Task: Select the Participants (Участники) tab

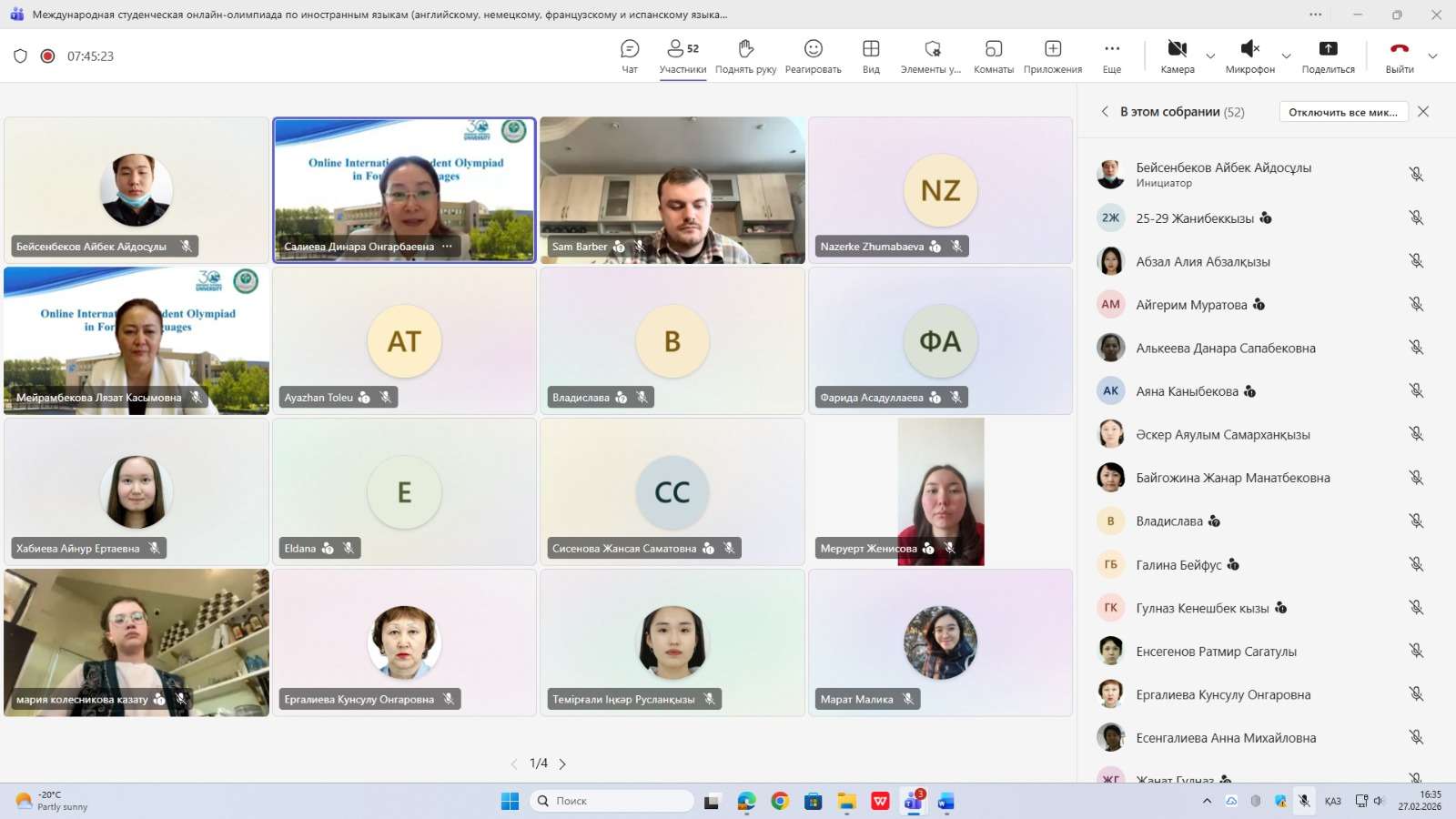Action: [682, 55]
